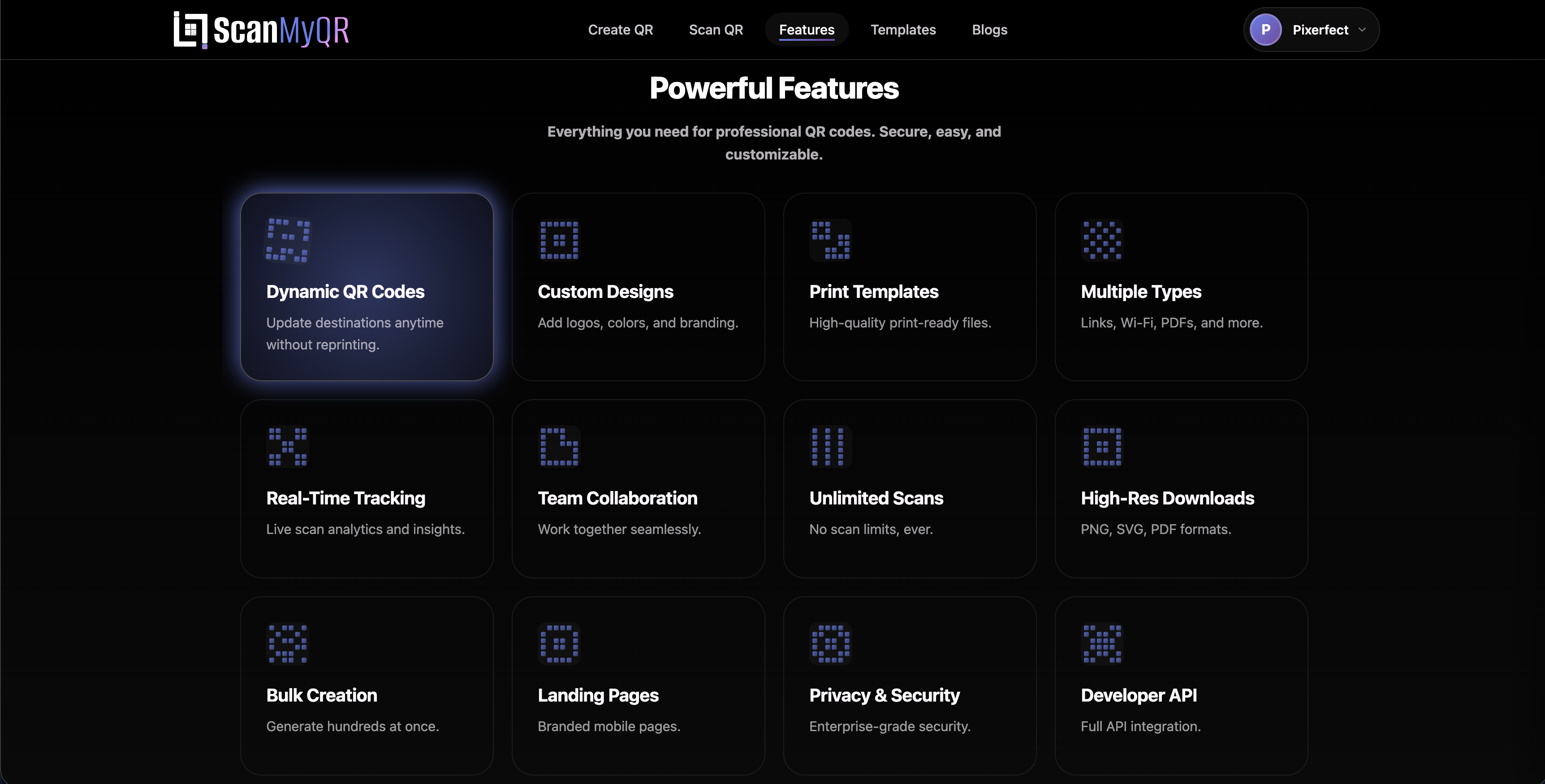This screenshot has height=784, width=1545.
Task: Click the Multiple Types checkered icon
Action: (x=1102, y=240)
